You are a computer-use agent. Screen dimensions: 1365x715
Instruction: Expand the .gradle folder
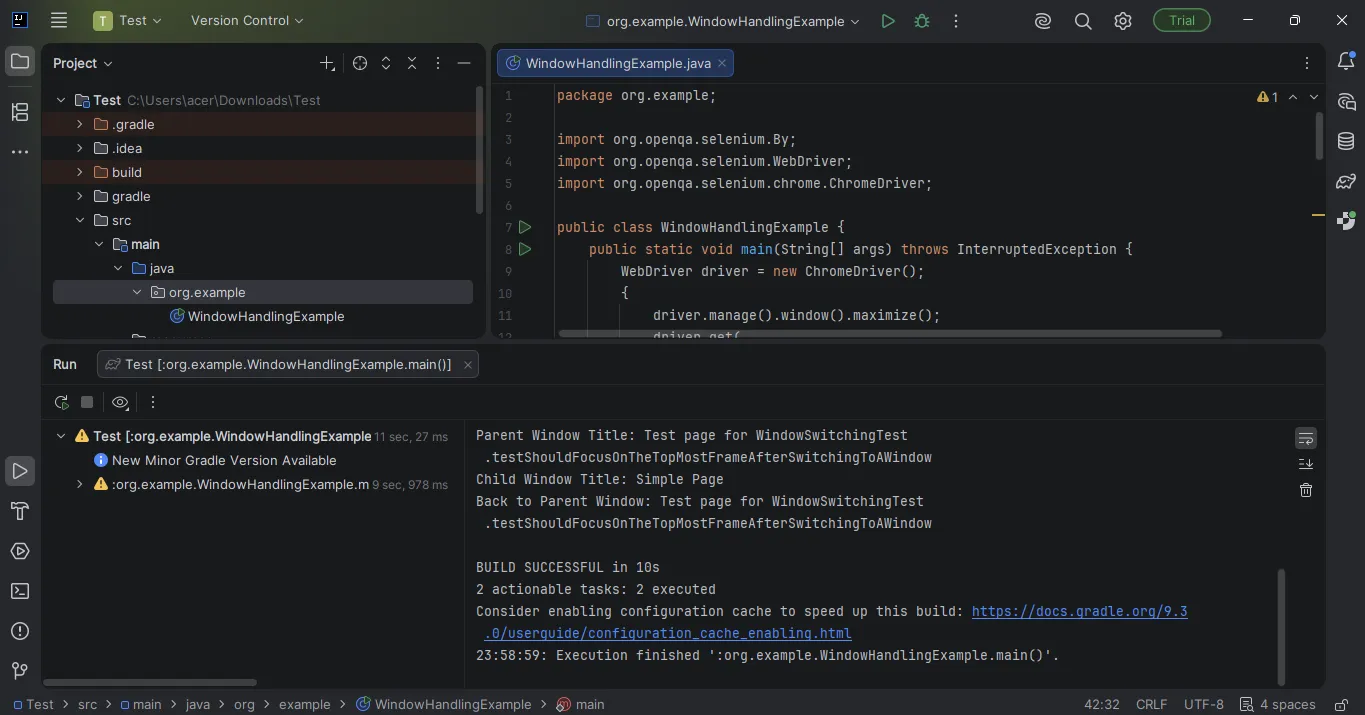pyautogui.click(x=80, y=124)
